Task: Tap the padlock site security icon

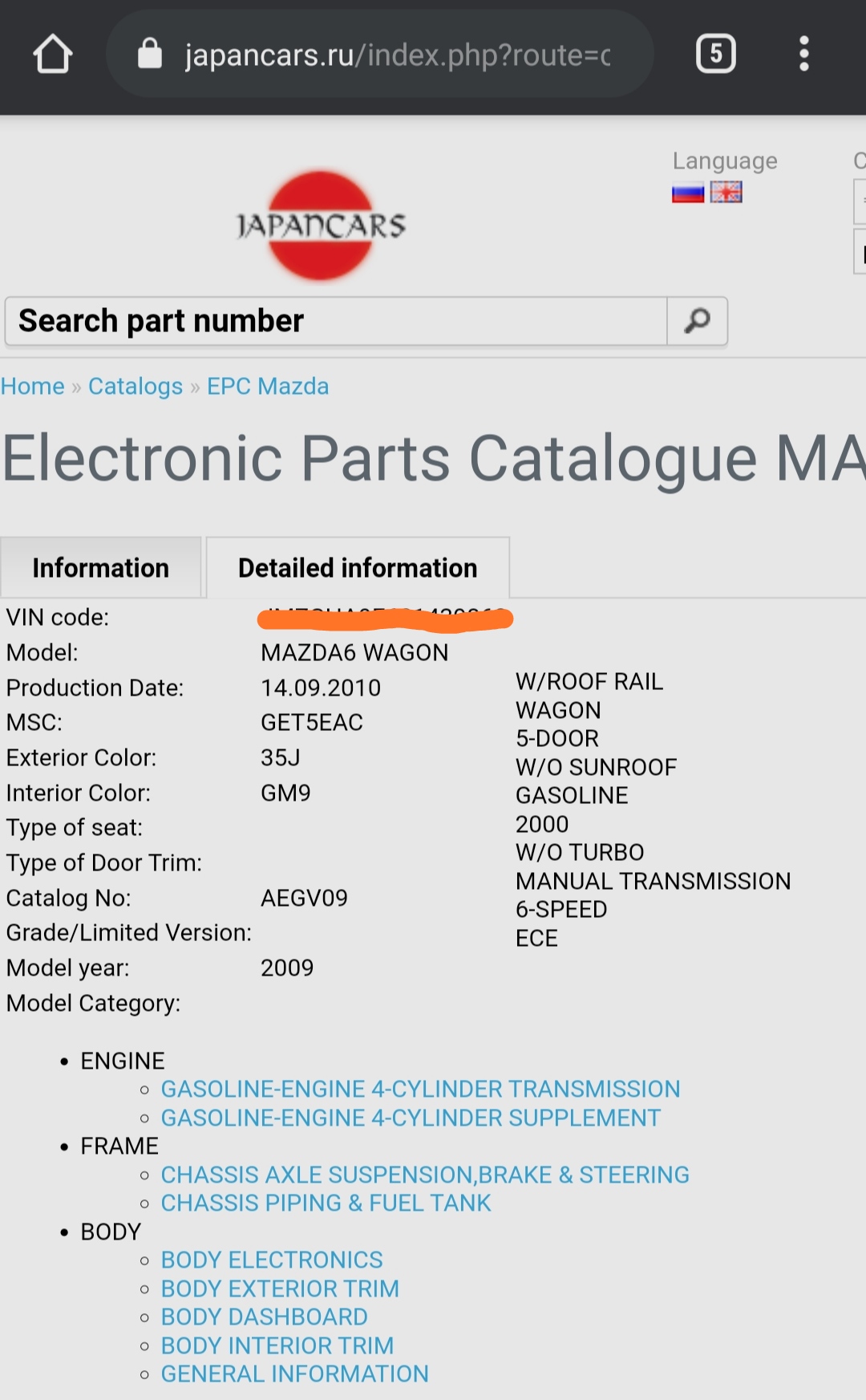Action: pos(150,55)
